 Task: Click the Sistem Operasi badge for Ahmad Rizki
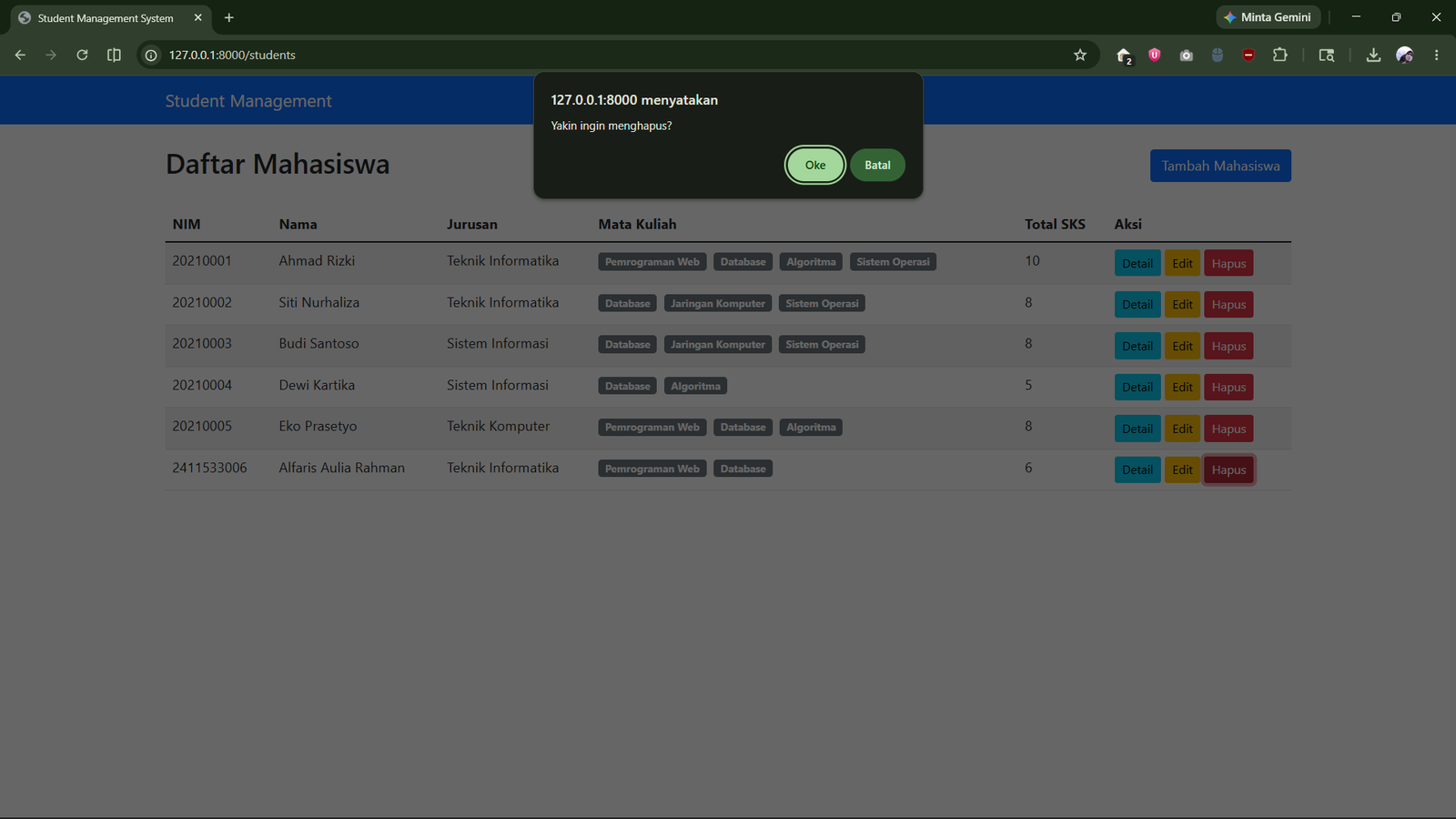click(893, 262)
